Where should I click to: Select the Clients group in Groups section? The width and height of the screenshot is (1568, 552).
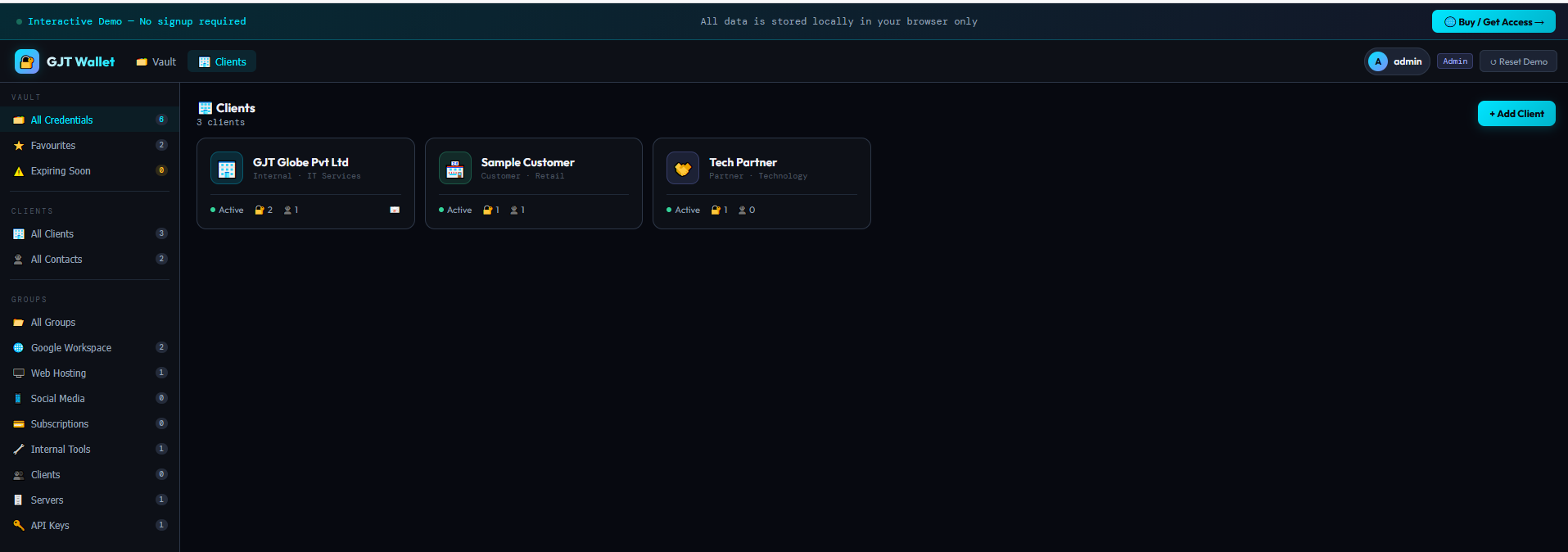89,474
